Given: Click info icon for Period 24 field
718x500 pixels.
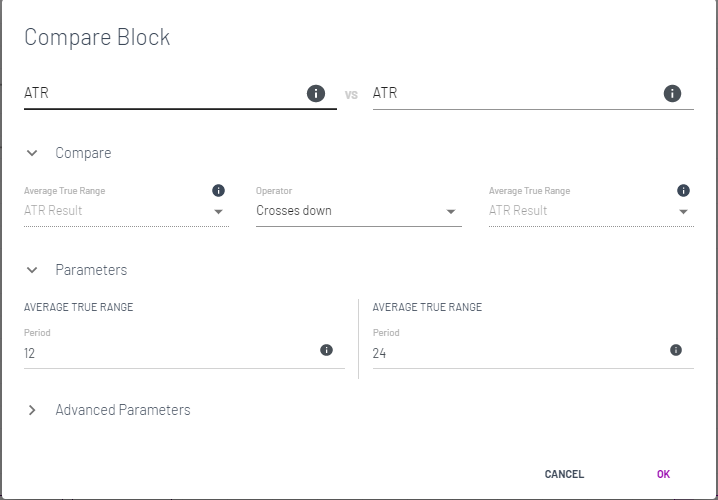Looking at the screenshot, I should 676,350.
